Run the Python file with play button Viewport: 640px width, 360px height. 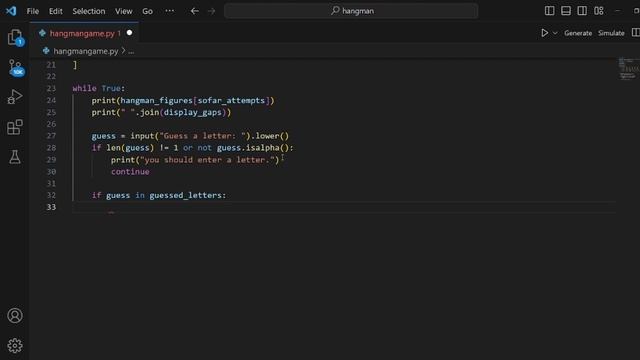click(x=544, y=33)
